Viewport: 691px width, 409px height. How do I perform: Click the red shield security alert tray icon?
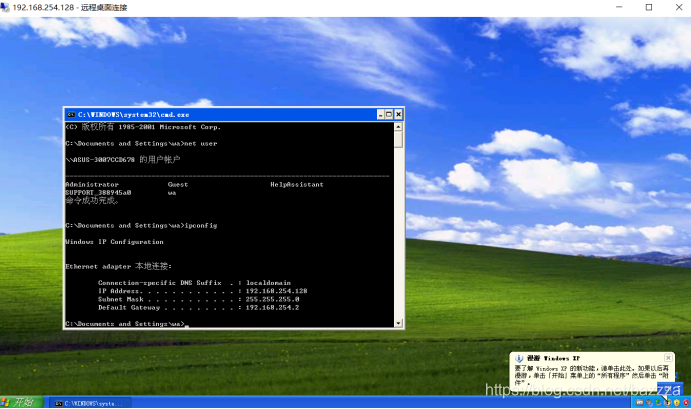(x=686, y=402)
